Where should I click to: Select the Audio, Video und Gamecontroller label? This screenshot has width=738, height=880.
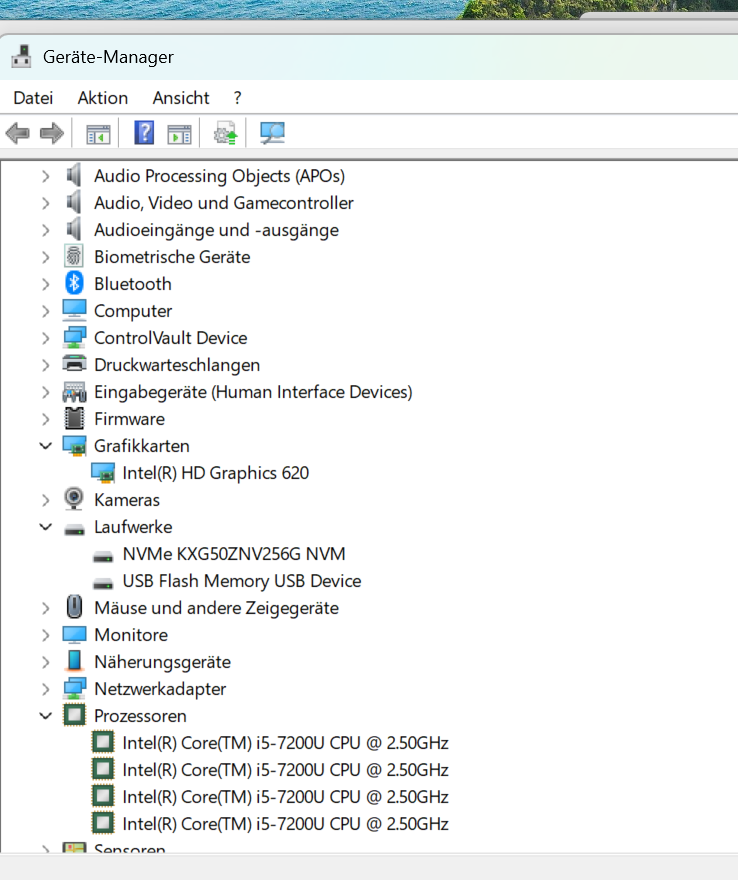(223, 203)
